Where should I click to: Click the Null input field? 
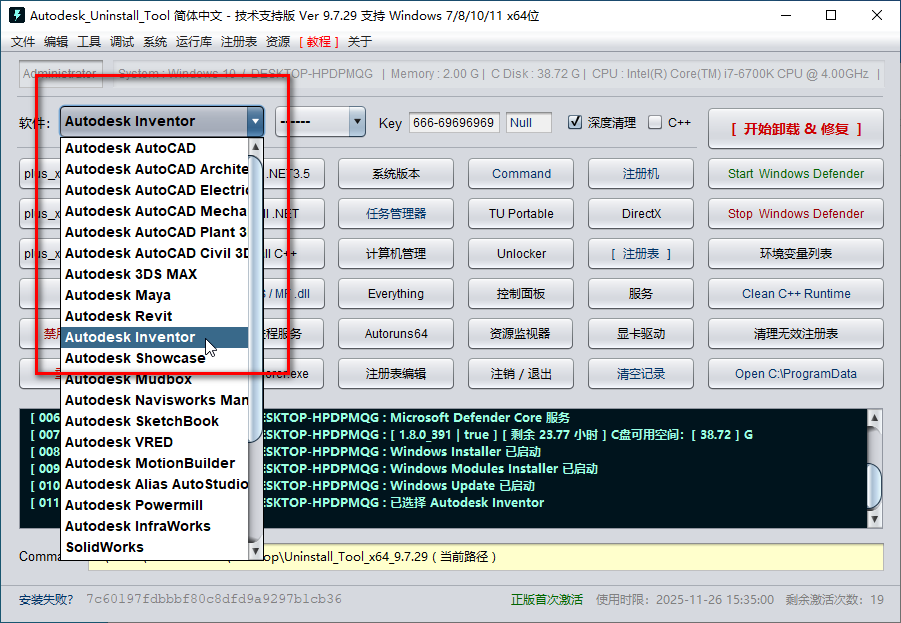point(529,122)
